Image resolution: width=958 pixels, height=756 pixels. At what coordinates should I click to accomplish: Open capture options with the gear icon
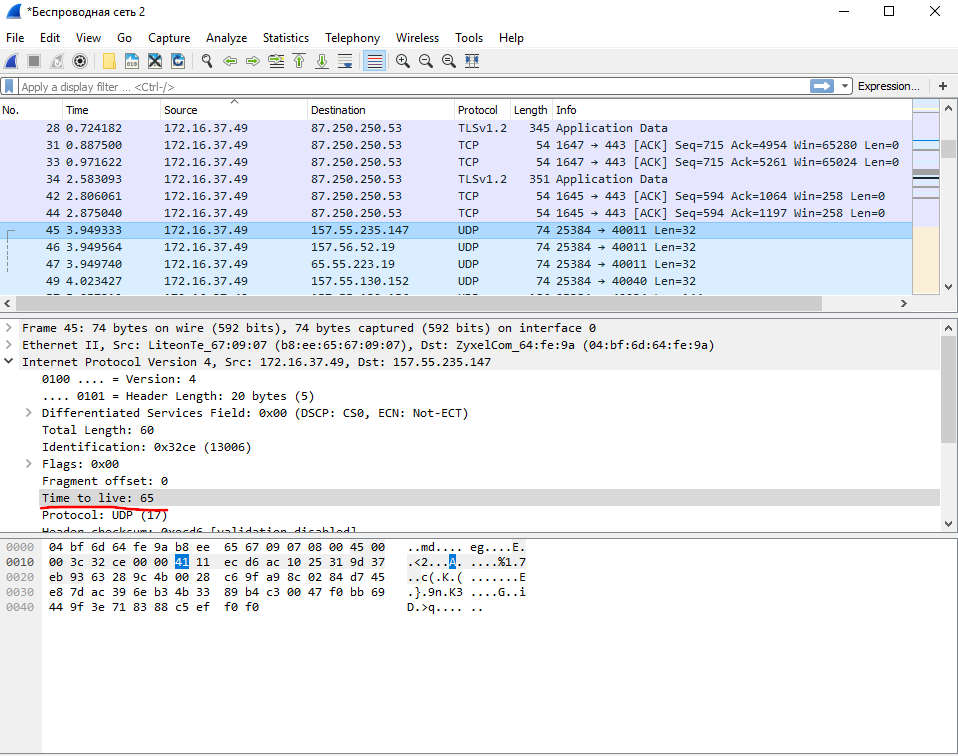pos(80,61)
